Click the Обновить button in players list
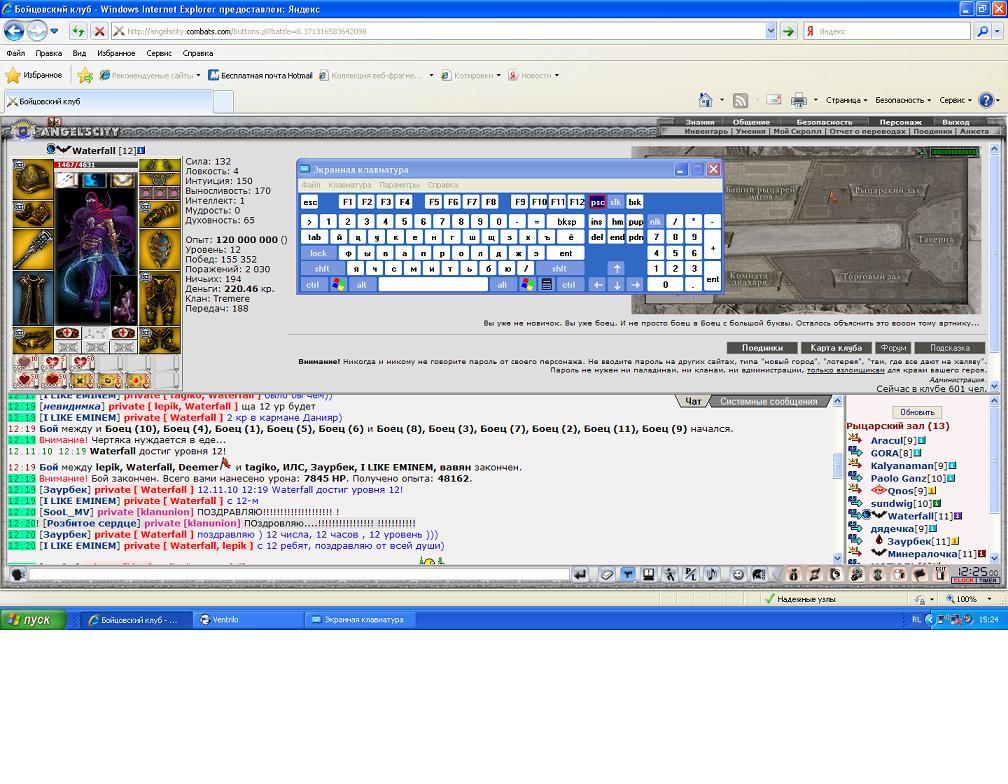 pyautogui.click(x=917, y=412)
